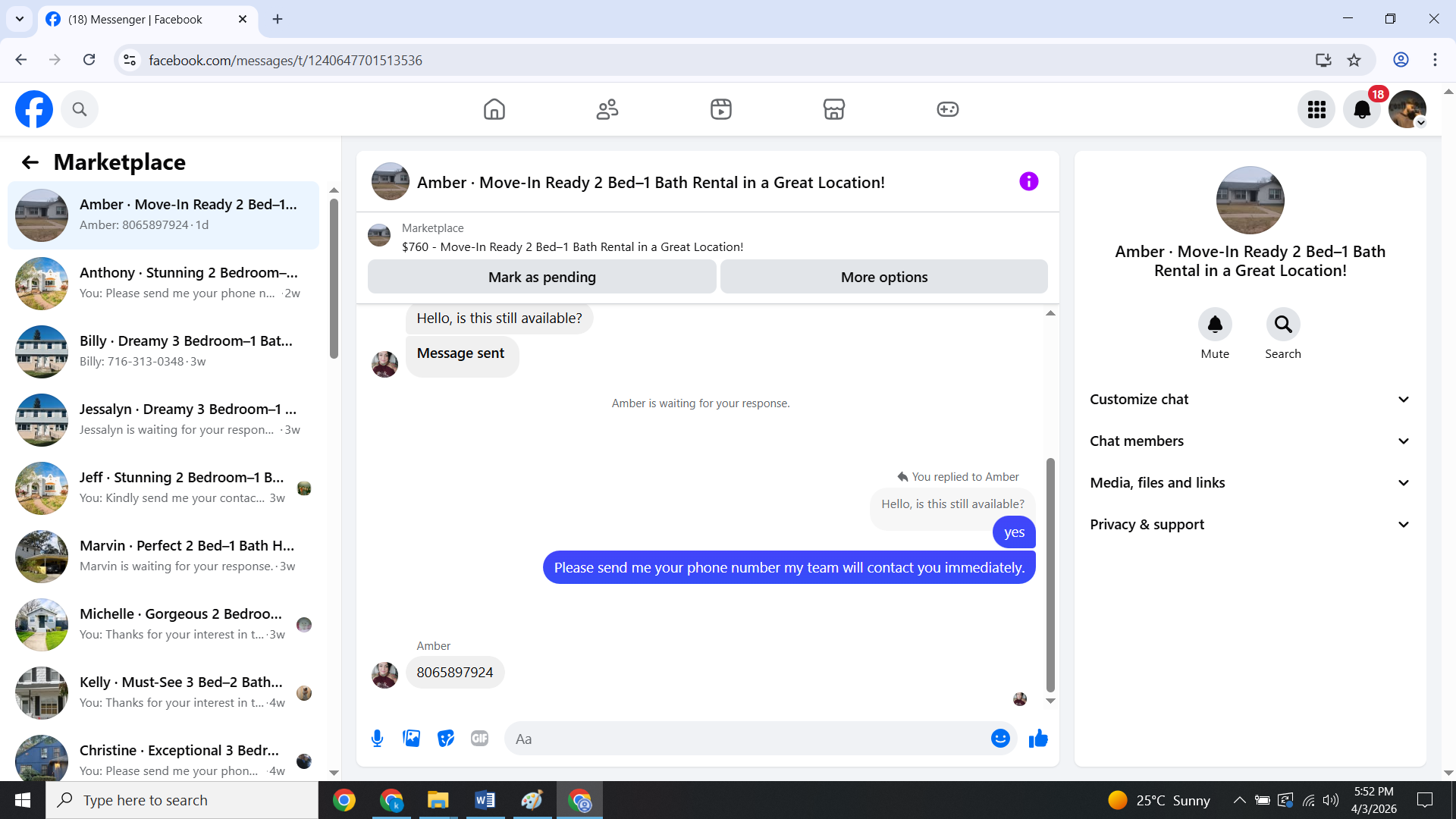Screen dimensions: 1456x819
Task: Click More options button
Action: pos(883,278)
